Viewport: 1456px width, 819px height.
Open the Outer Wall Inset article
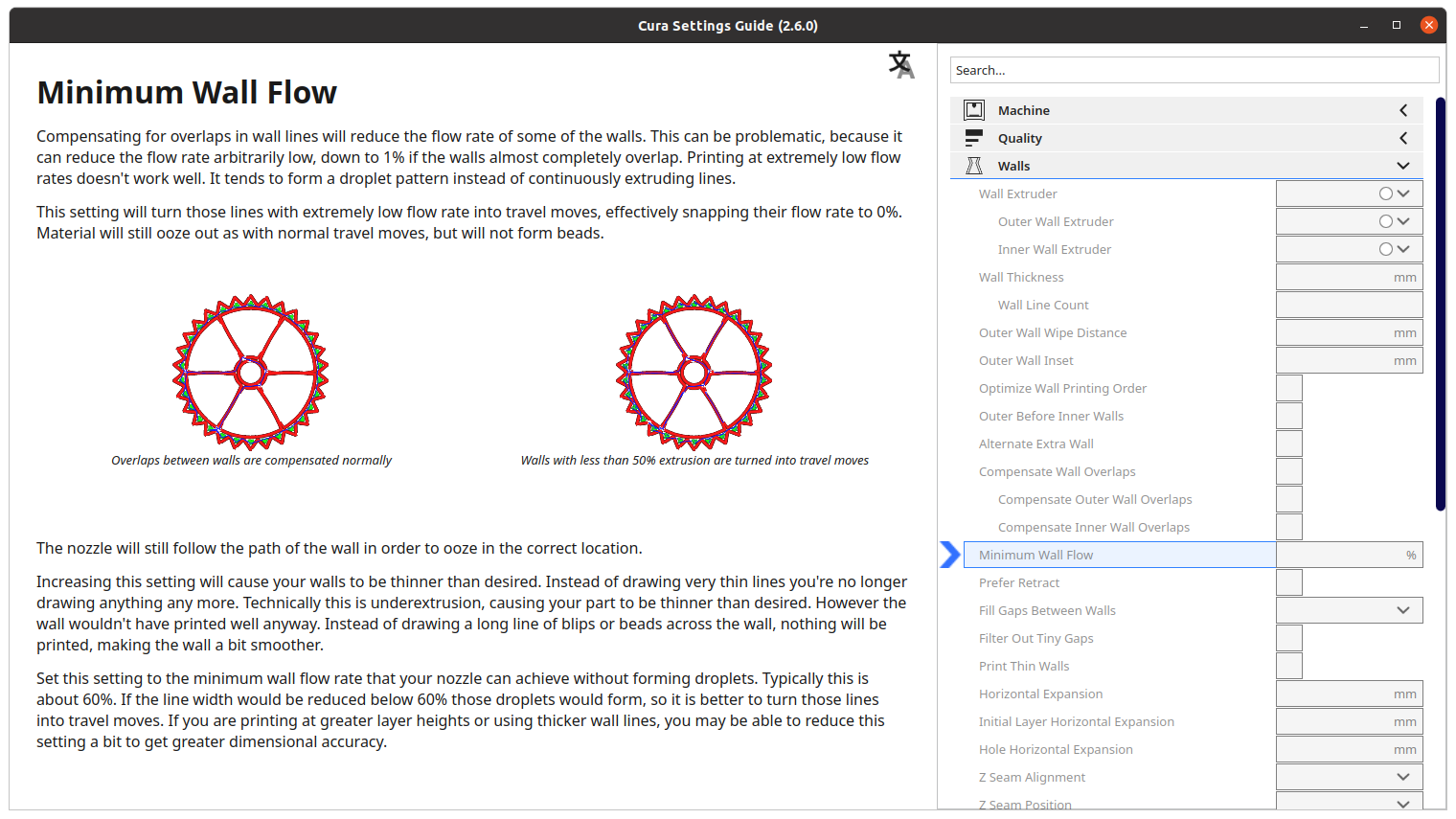coord(1026,360)
